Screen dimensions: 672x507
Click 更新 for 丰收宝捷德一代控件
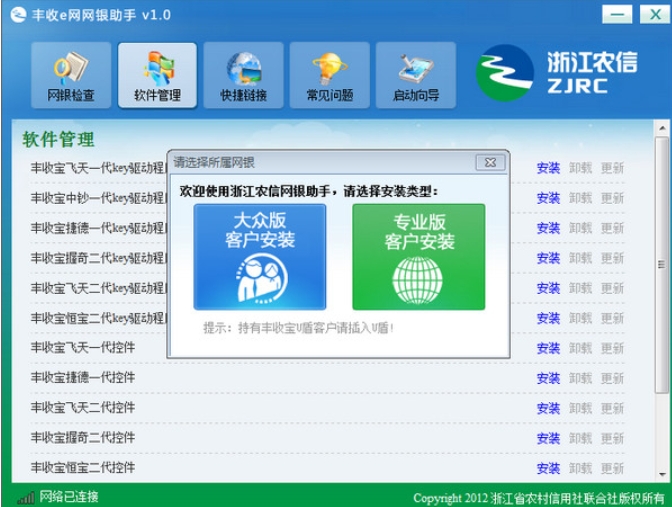pos(612,378)
